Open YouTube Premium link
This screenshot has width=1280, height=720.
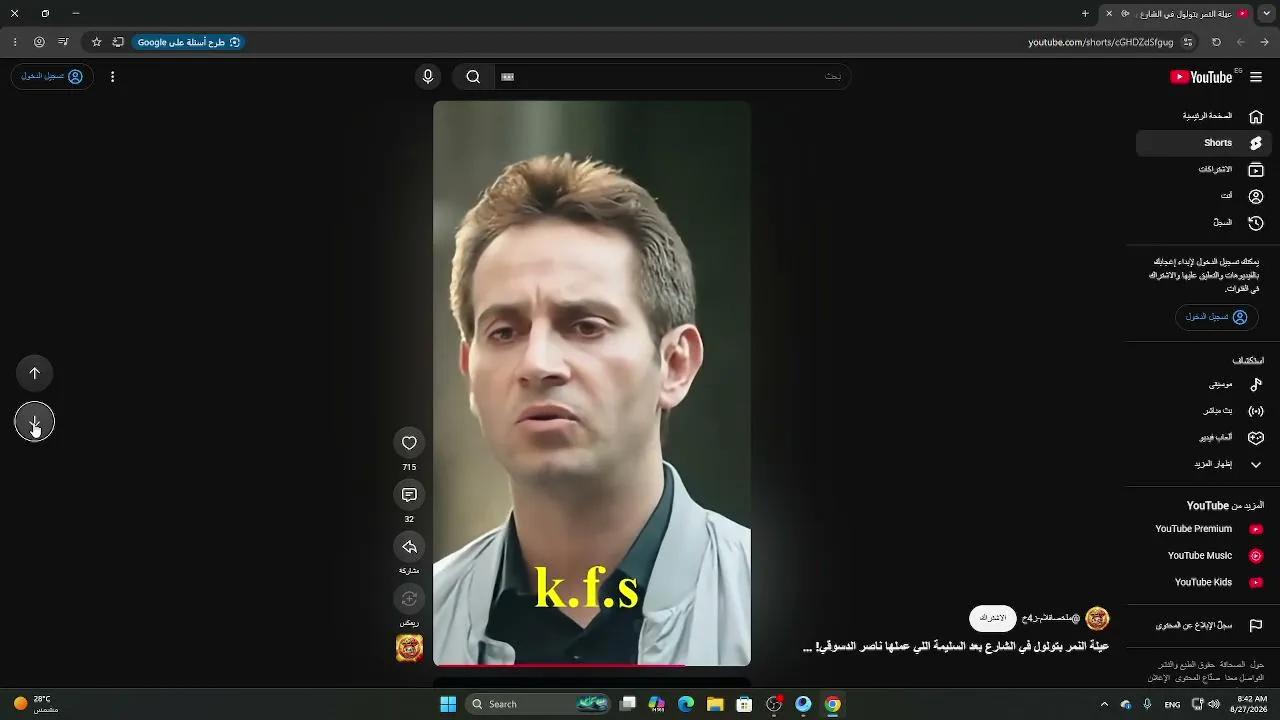pos(1202,529)
